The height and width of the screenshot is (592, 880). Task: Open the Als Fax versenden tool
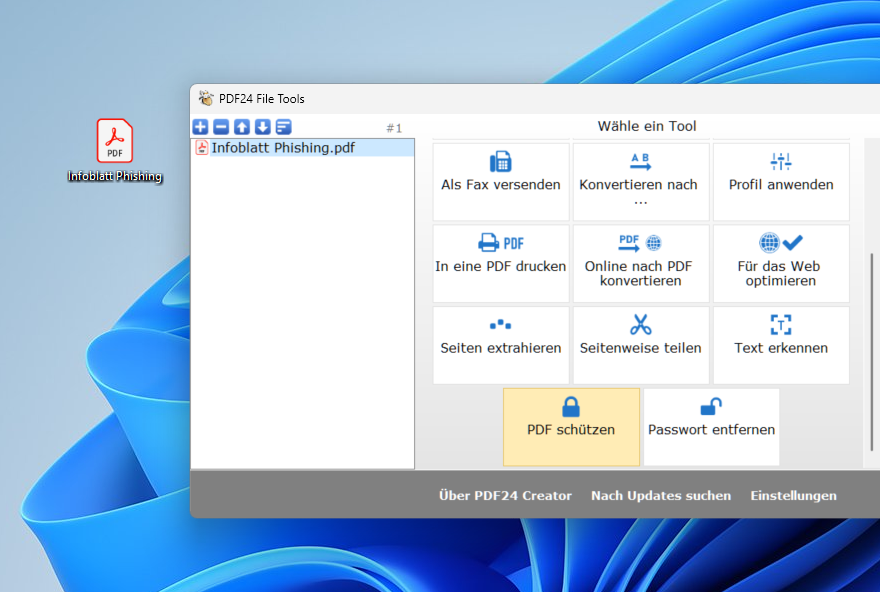pyautogui.click(x=501, y=182)
